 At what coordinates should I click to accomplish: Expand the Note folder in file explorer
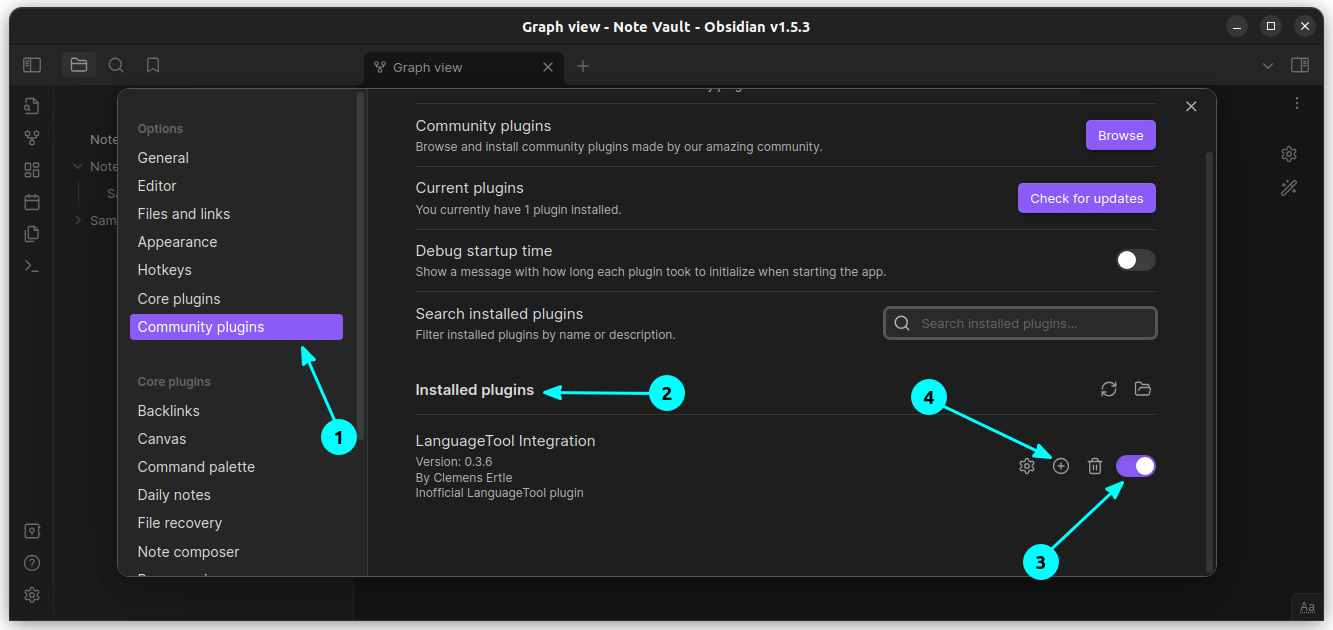77,166
